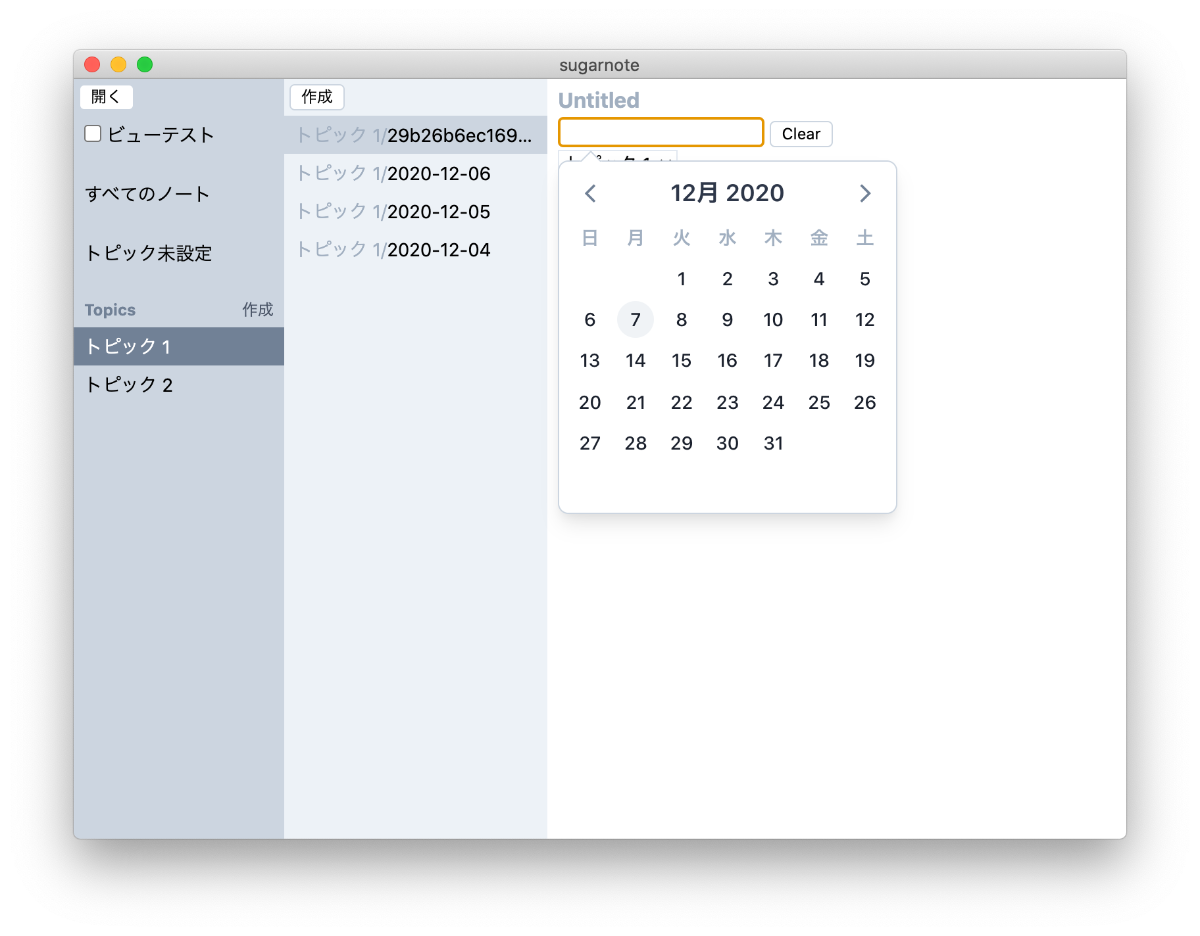Image resolution: width=1200 pixels, height=936 pixels.
Task: Pick day 1 in the calendar
Action: coord(682,279)
